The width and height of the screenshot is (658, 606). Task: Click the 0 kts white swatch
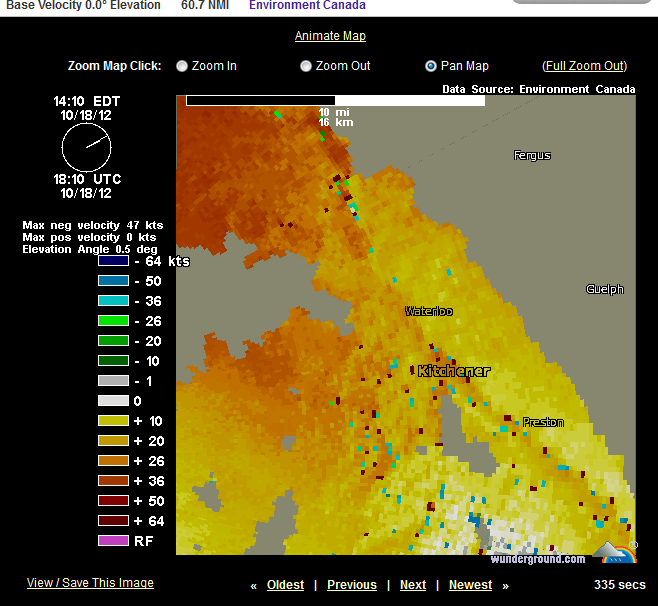point(113,401)
